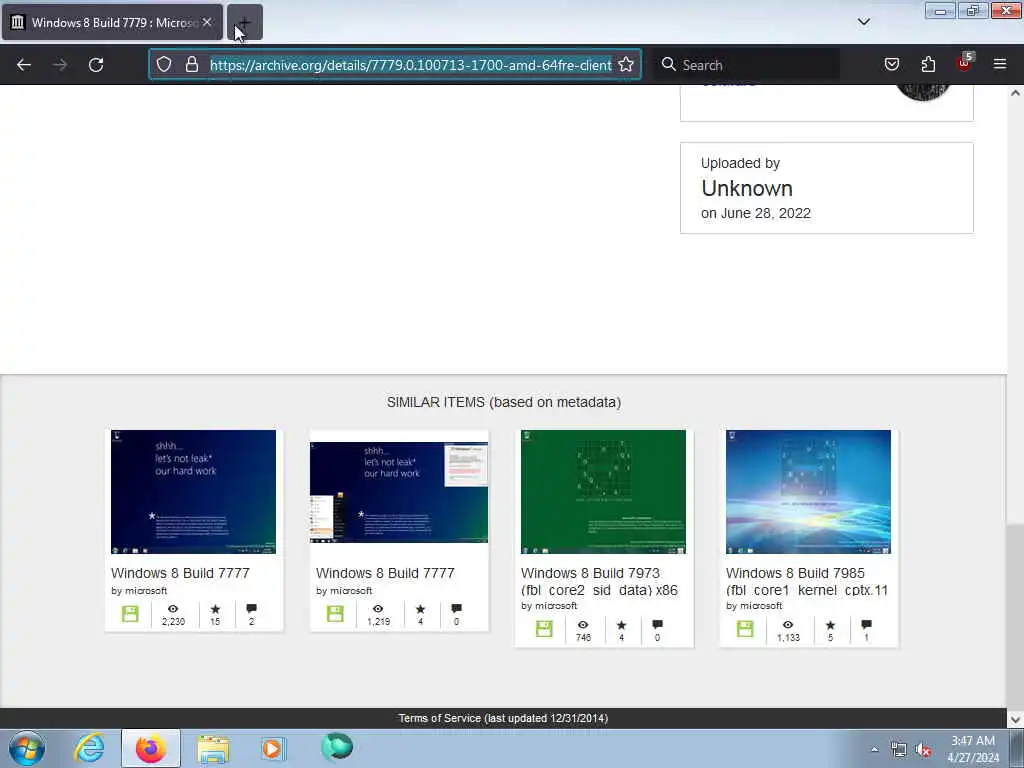Show hidden tray icons arrow
Image resolution: width=1024 pixels, height=768 pixels.
click(874, 750)
